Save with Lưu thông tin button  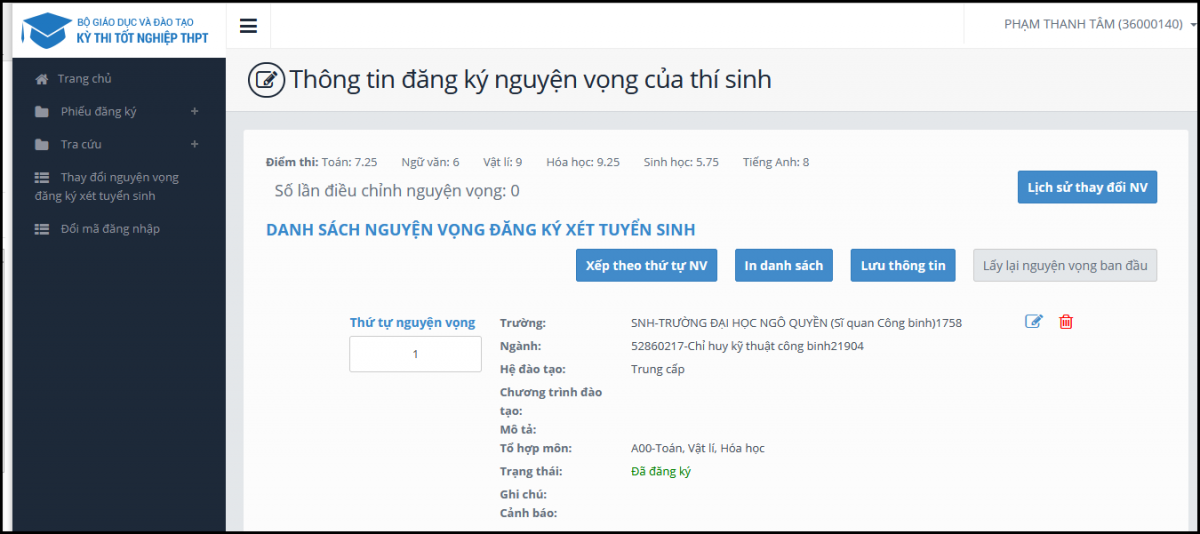(903, 265)
